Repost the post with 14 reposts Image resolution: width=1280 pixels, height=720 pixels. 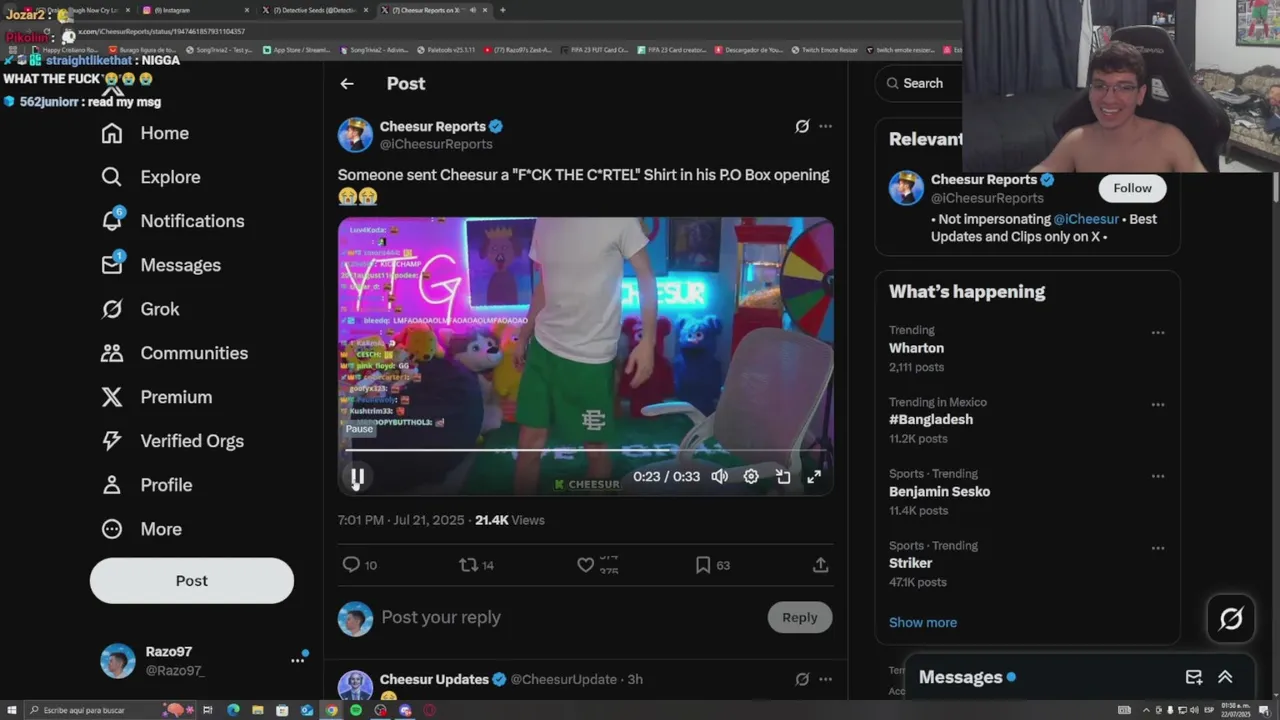(476, 565)
